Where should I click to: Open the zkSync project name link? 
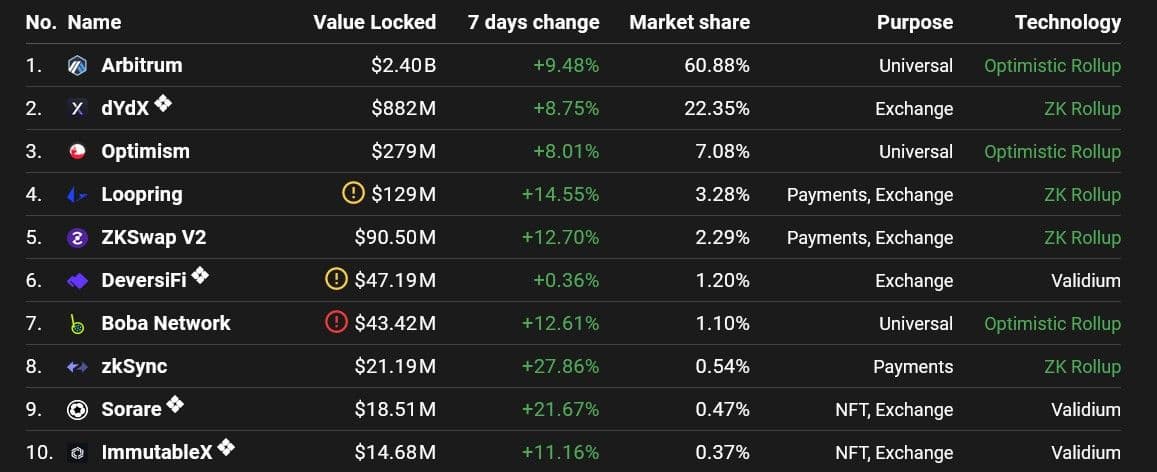(x=134, y=366)
